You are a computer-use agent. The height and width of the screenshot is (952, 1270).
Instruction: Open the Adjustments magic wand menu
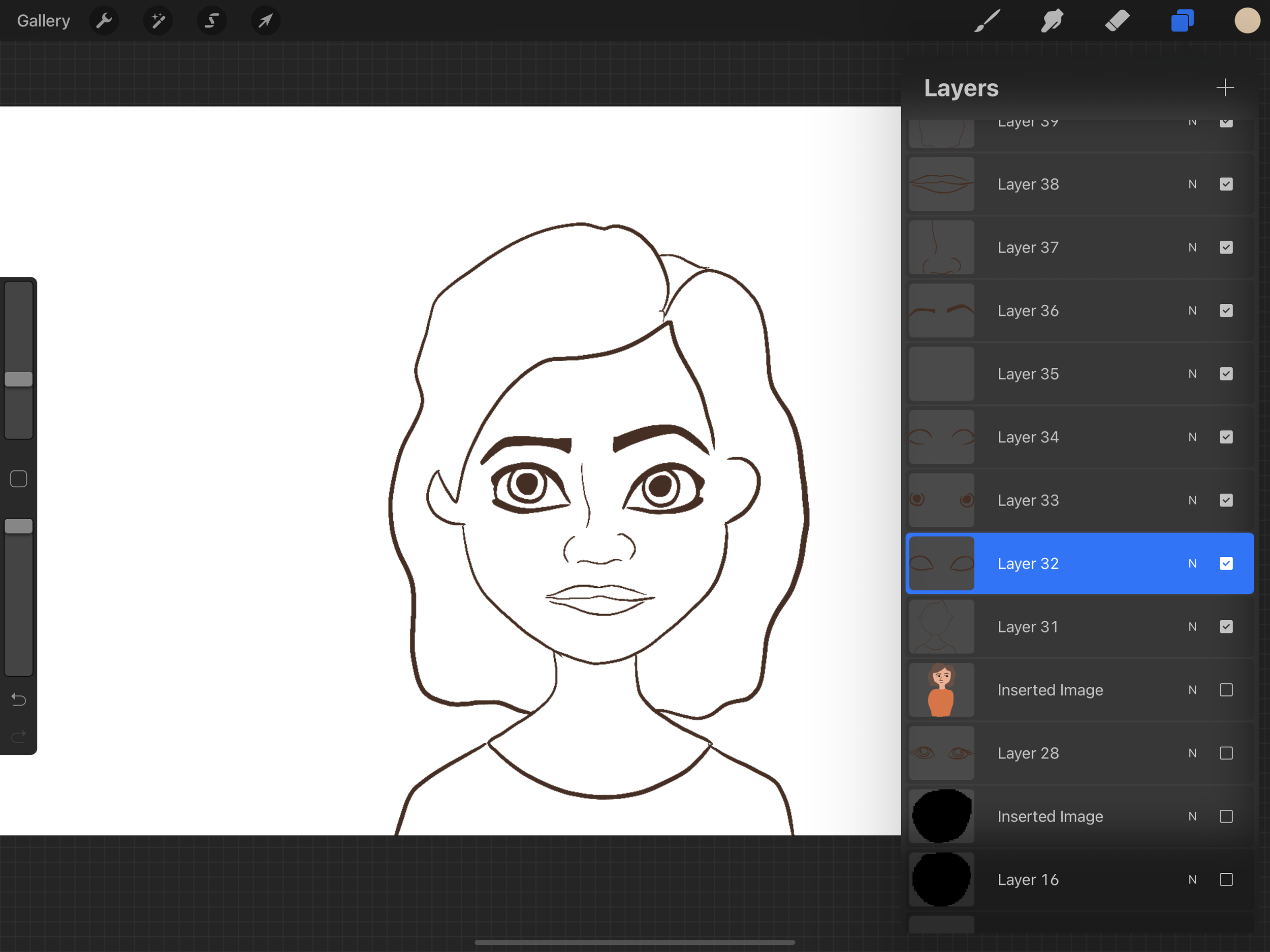pos(158,21)
